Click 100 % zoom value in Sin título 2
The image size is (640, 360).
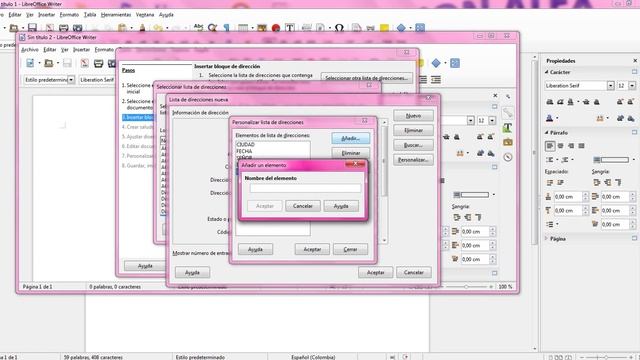[x=505, y=287]
